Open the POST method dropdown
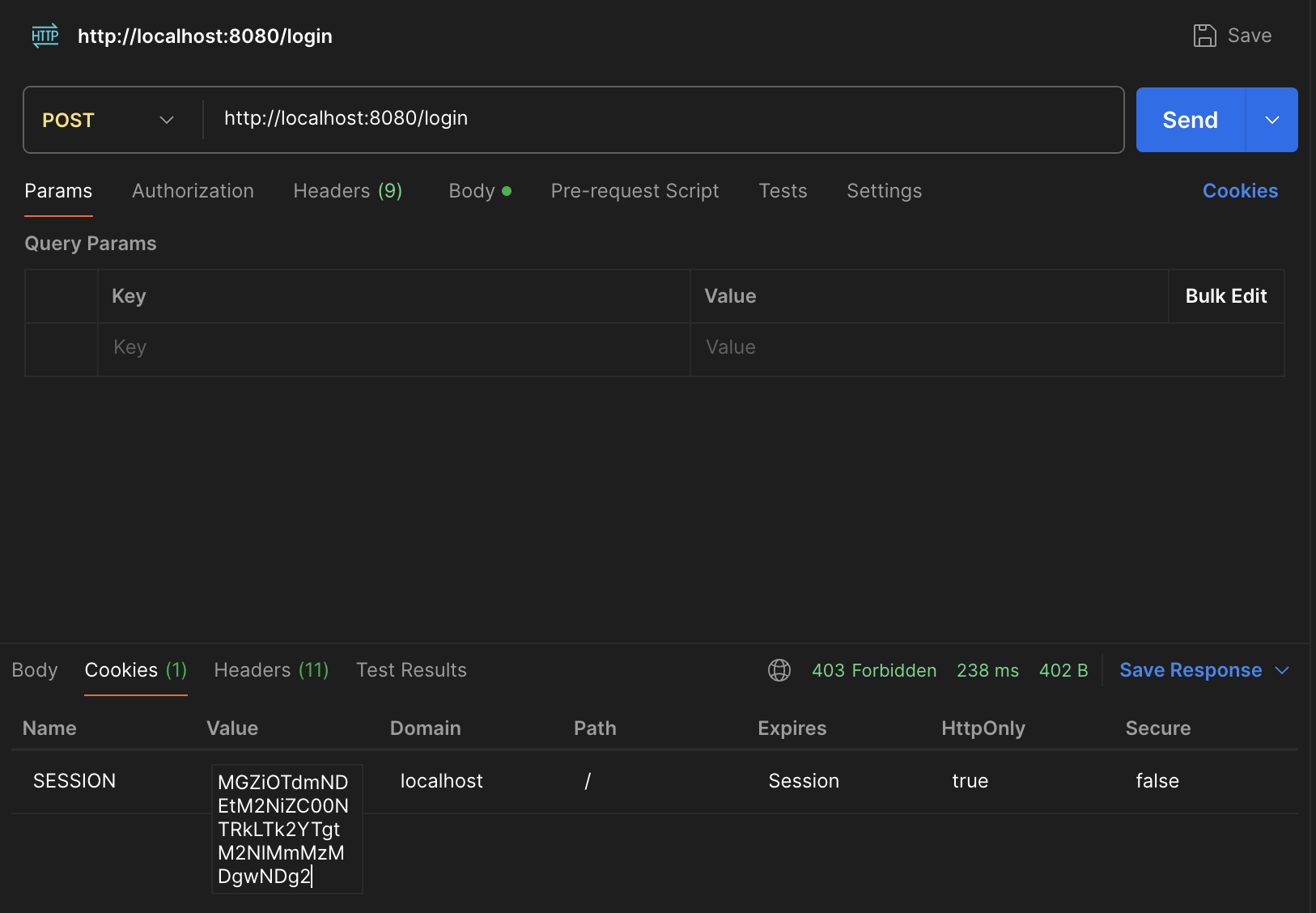Screen dimensions: 1316x913 108,120
